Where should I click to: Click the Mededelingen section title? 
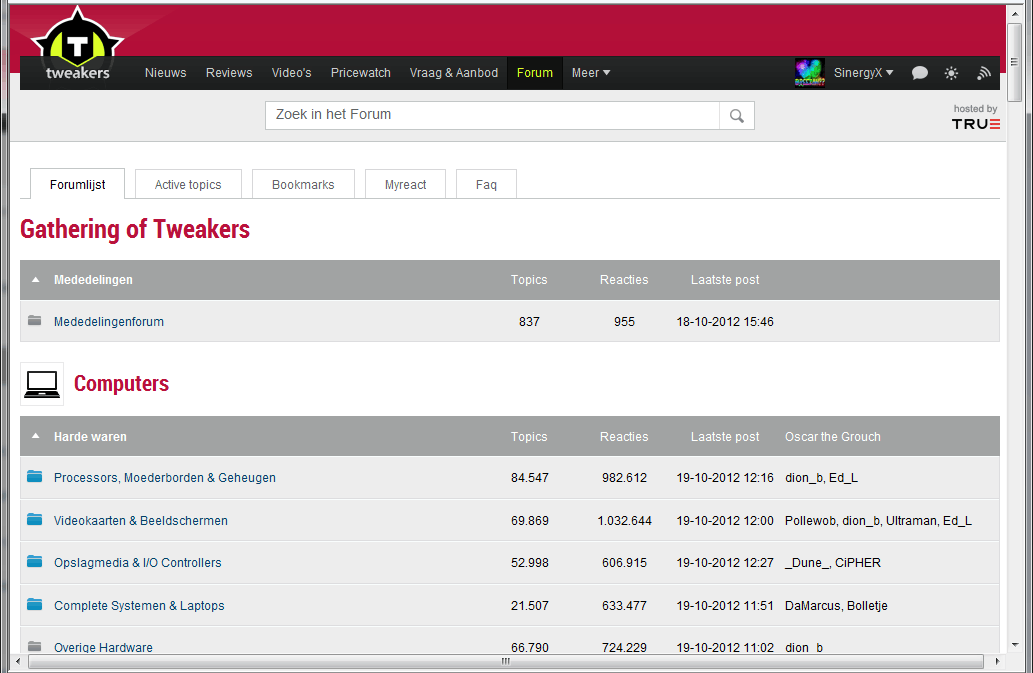pyautogui.click(x=93, y=280)
